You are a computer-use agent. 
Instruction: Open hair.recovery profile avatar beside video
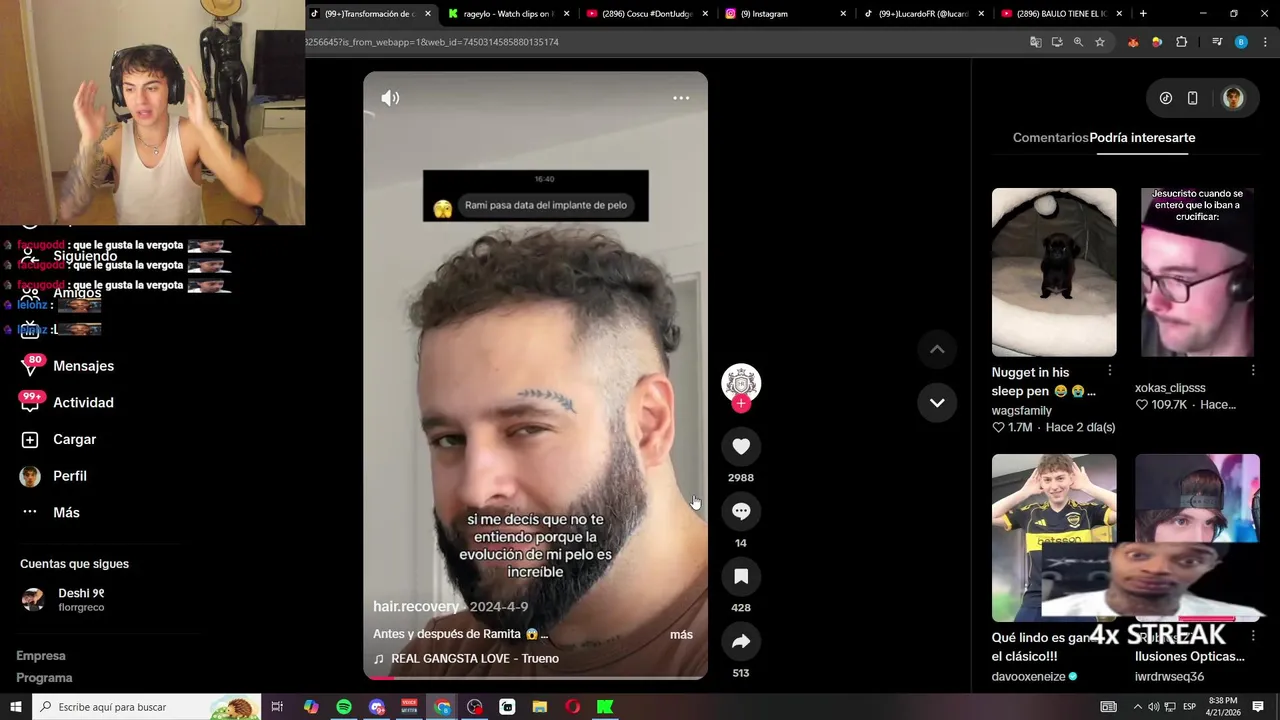pos(741,383)
